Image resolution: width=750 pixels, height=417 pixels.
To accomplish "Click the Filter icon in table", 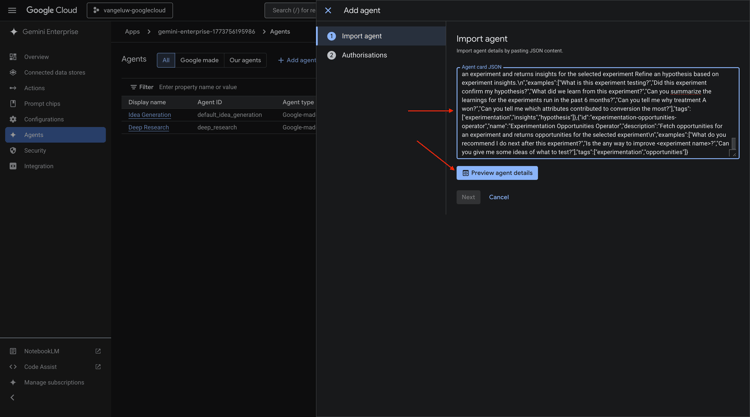I will [133, 87].
